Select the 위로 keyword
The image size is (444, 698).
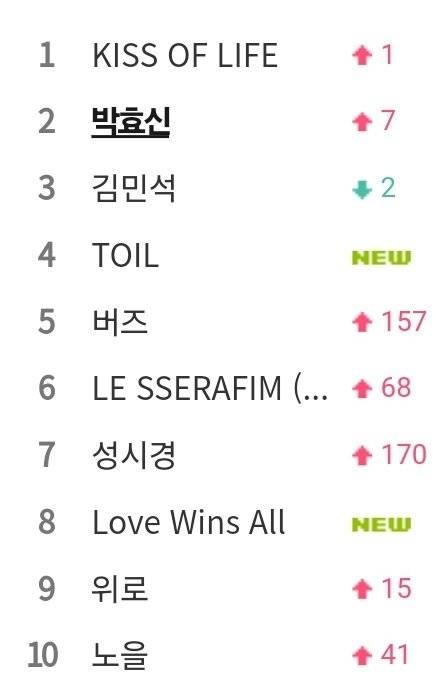(x=119, y=588)
